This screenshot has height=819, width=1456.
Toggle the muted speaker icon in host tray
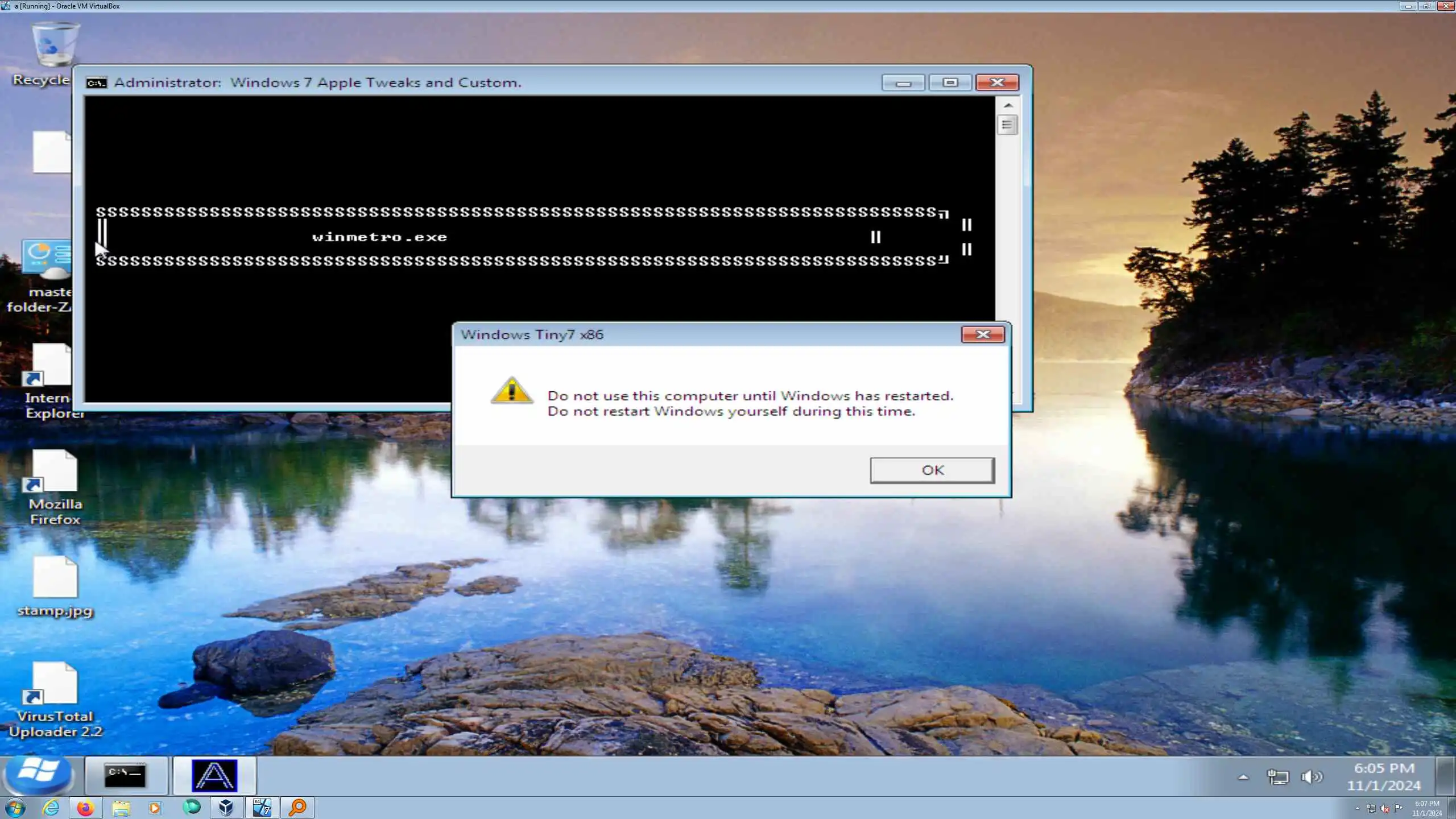coord(1385,808)
